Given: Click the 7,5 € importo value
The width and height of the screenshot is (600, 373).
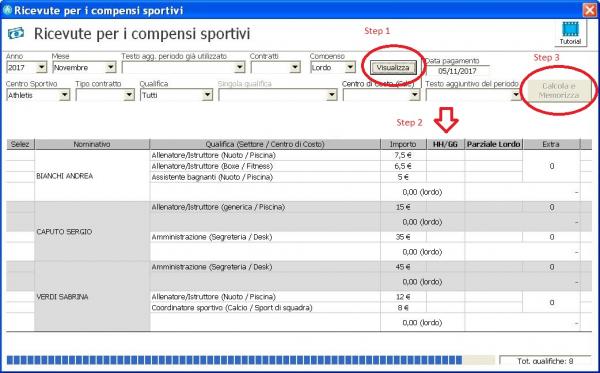Looking at the screenshot, I should coord(403,155).
